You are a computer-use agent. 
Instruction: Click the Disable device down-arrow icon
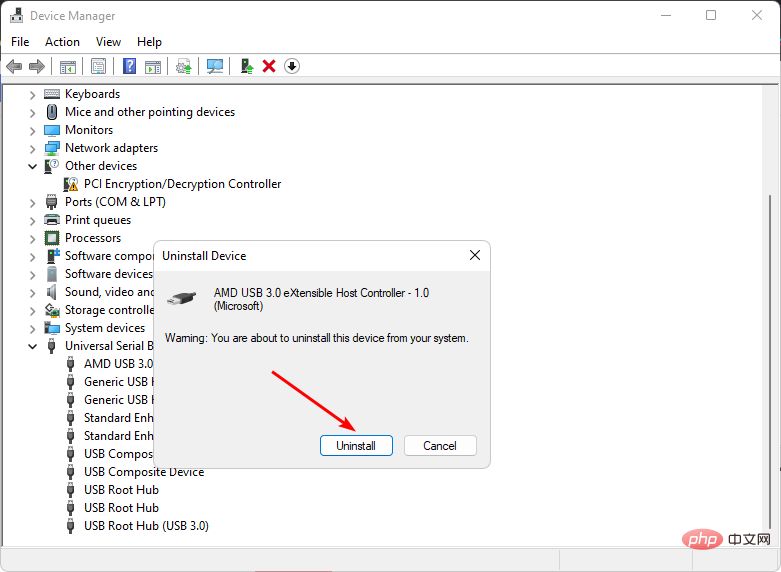pos(292,66)
